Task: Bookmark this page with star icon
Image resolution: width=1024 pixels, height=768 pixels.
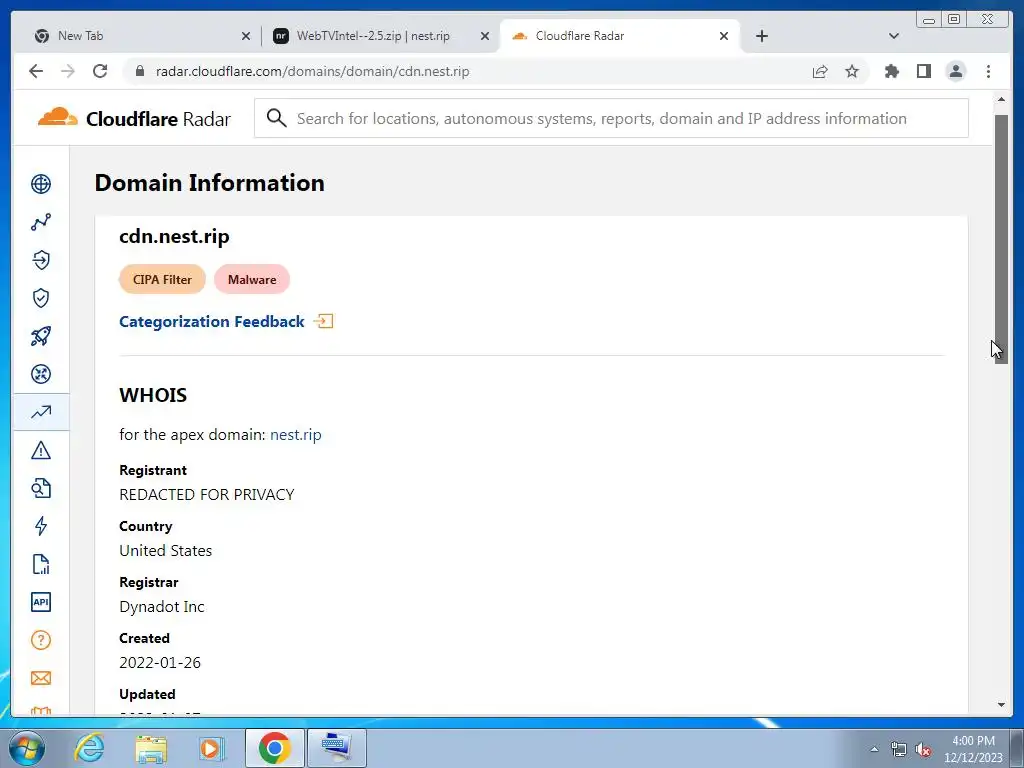Action: coord(852,71)
